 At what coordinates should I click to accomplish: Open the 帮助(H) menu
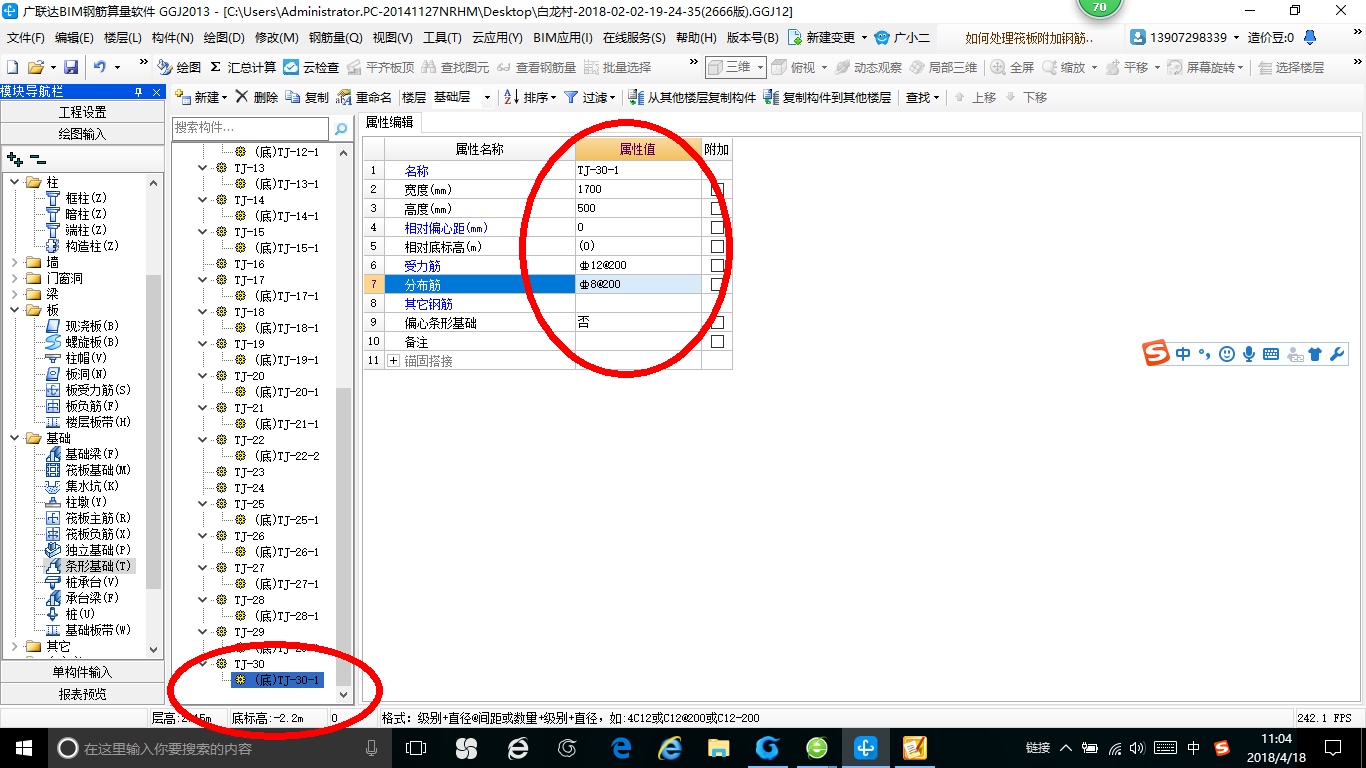click(696, 38)
